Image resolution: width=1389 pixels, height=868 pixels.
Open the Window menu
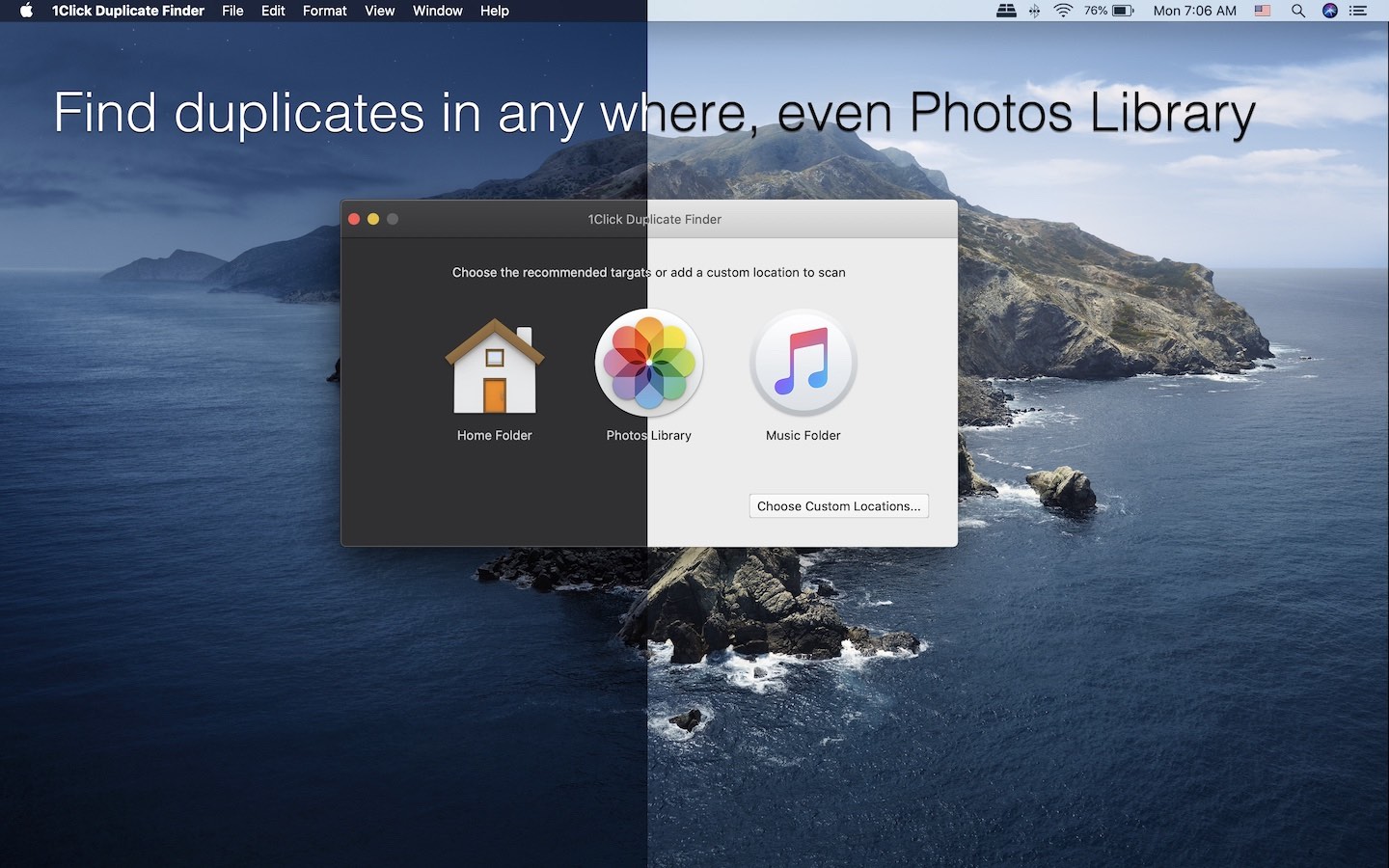pos(438,11)
